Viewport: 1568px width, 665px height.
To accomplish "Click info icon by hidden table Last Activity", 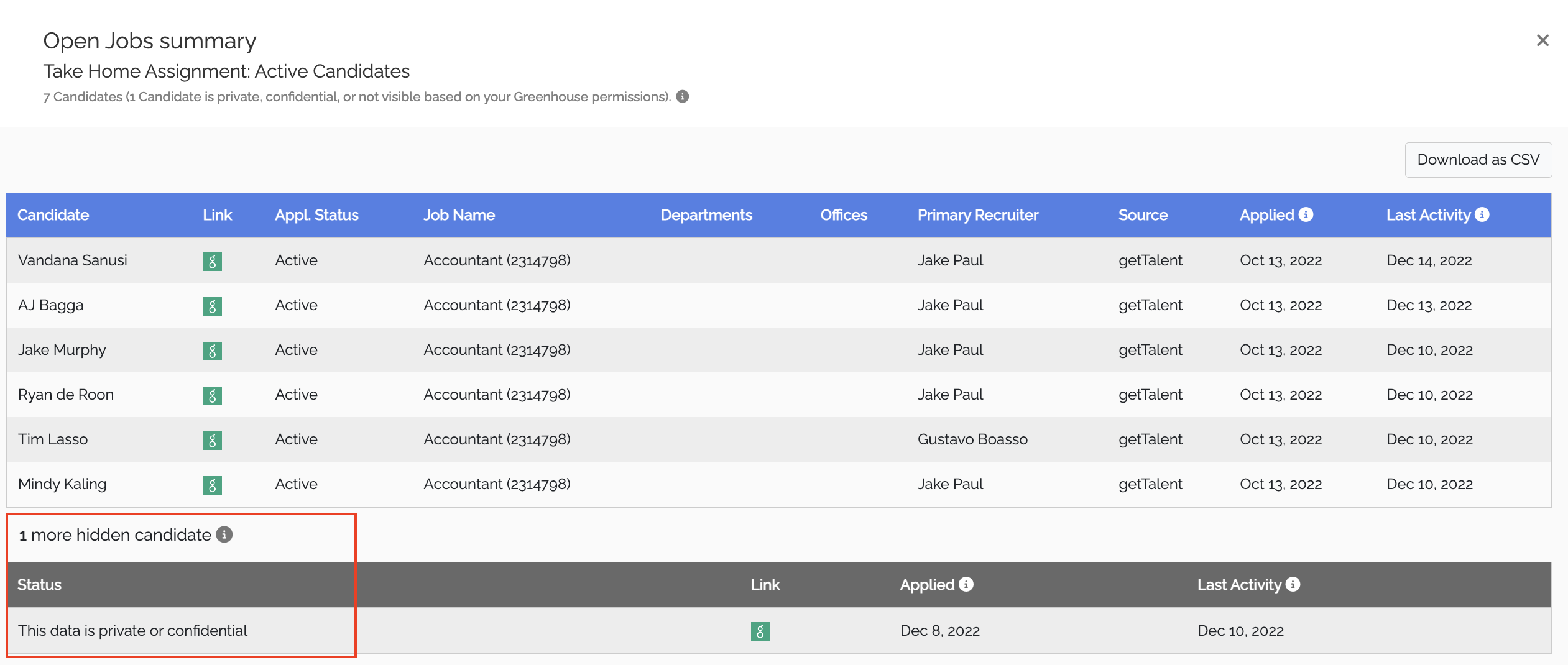I will pos(1293,584).
